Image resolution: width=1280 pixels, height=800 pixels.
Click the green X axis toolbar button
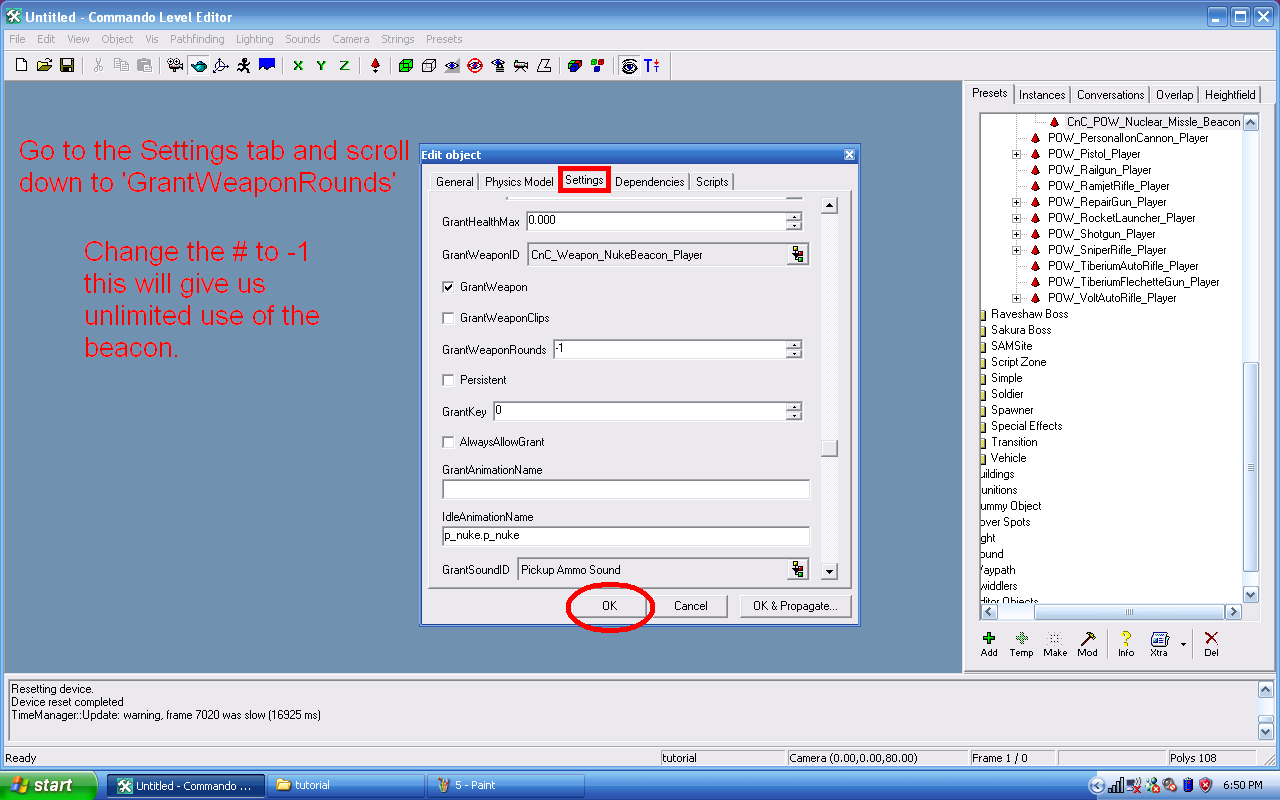298,65
